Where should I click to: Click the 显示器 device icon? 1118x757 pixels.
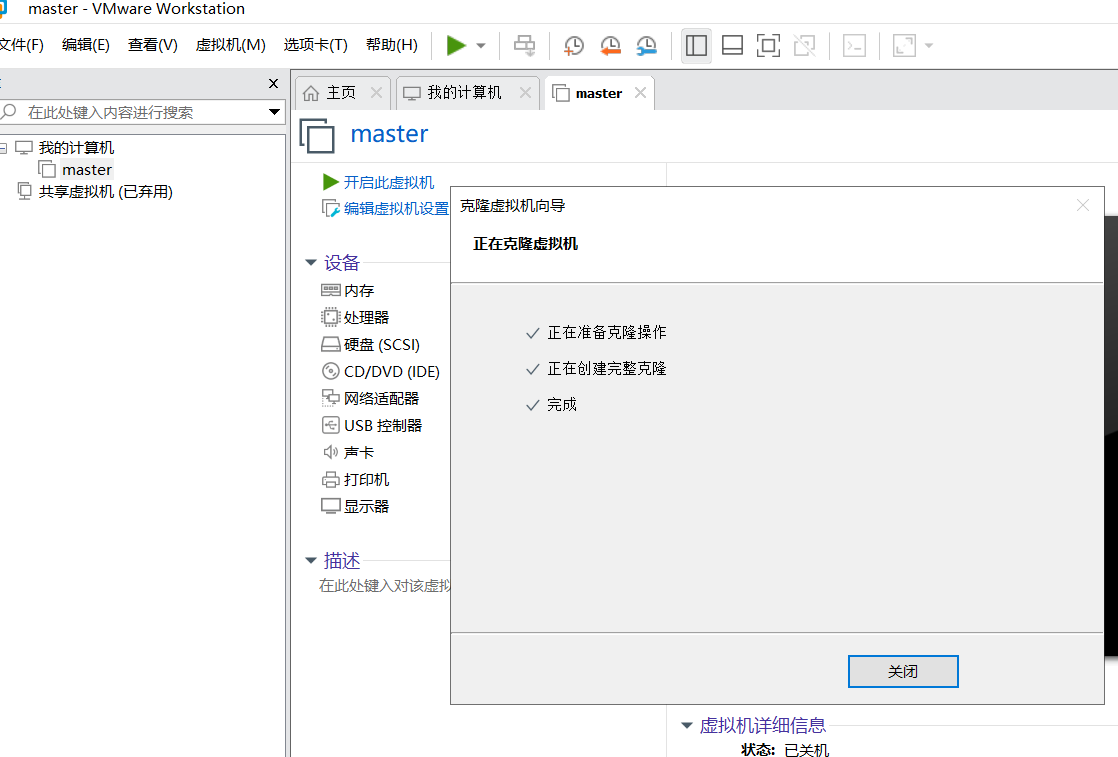pyautogui.click(x=330, y=506)
